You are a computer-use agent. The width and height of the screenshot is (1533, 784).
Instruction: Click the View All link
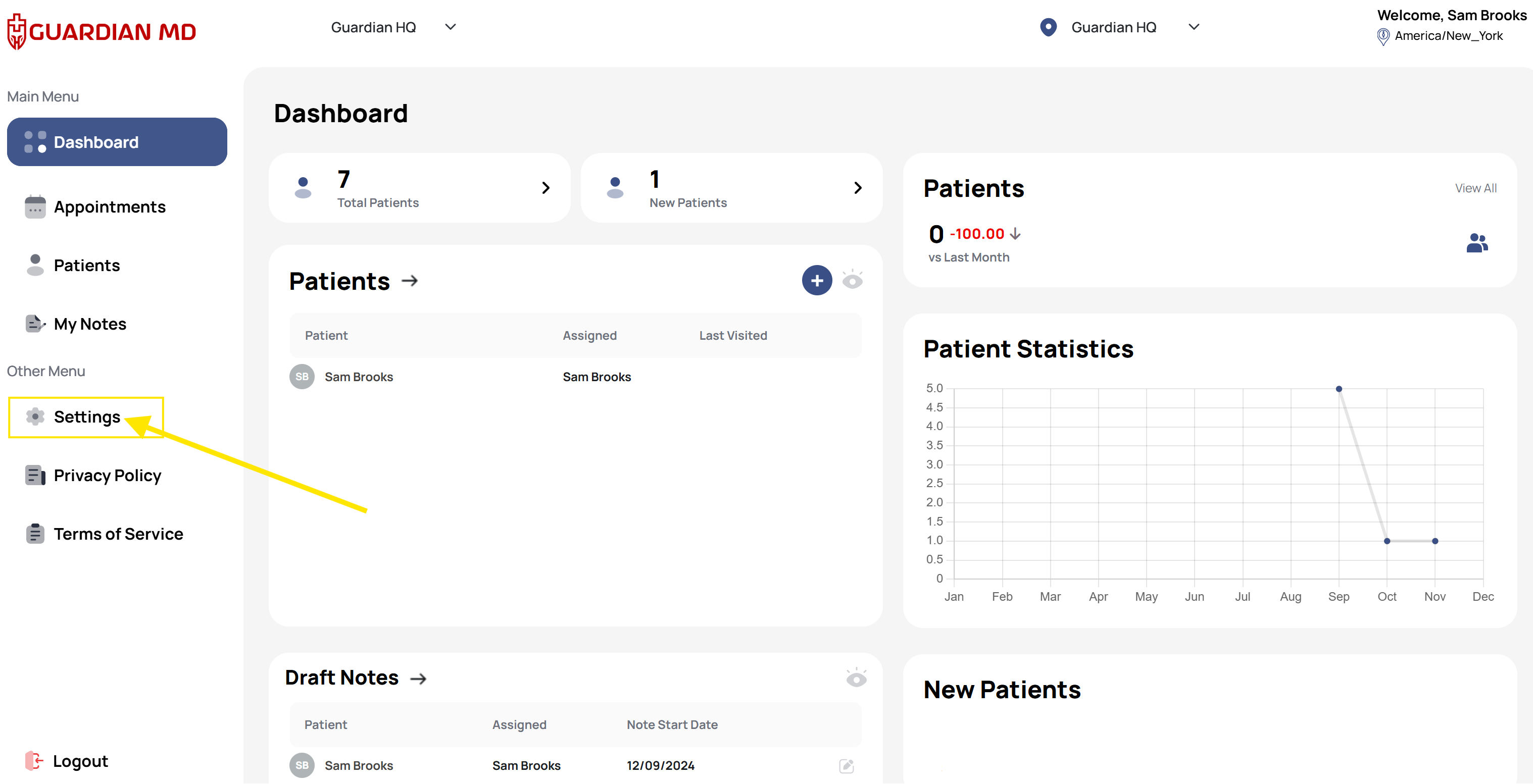1475,188
